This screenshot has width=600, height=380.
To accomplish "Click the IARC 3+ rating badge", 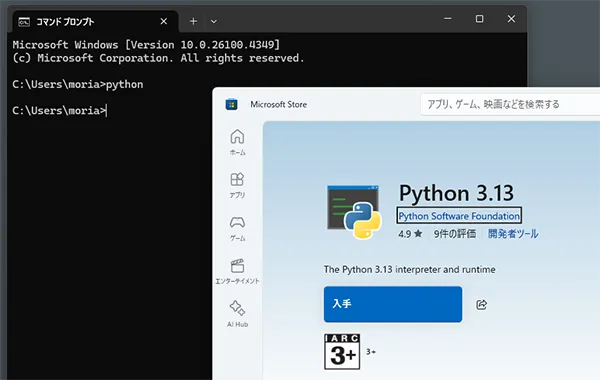I will tap(342, 351).
